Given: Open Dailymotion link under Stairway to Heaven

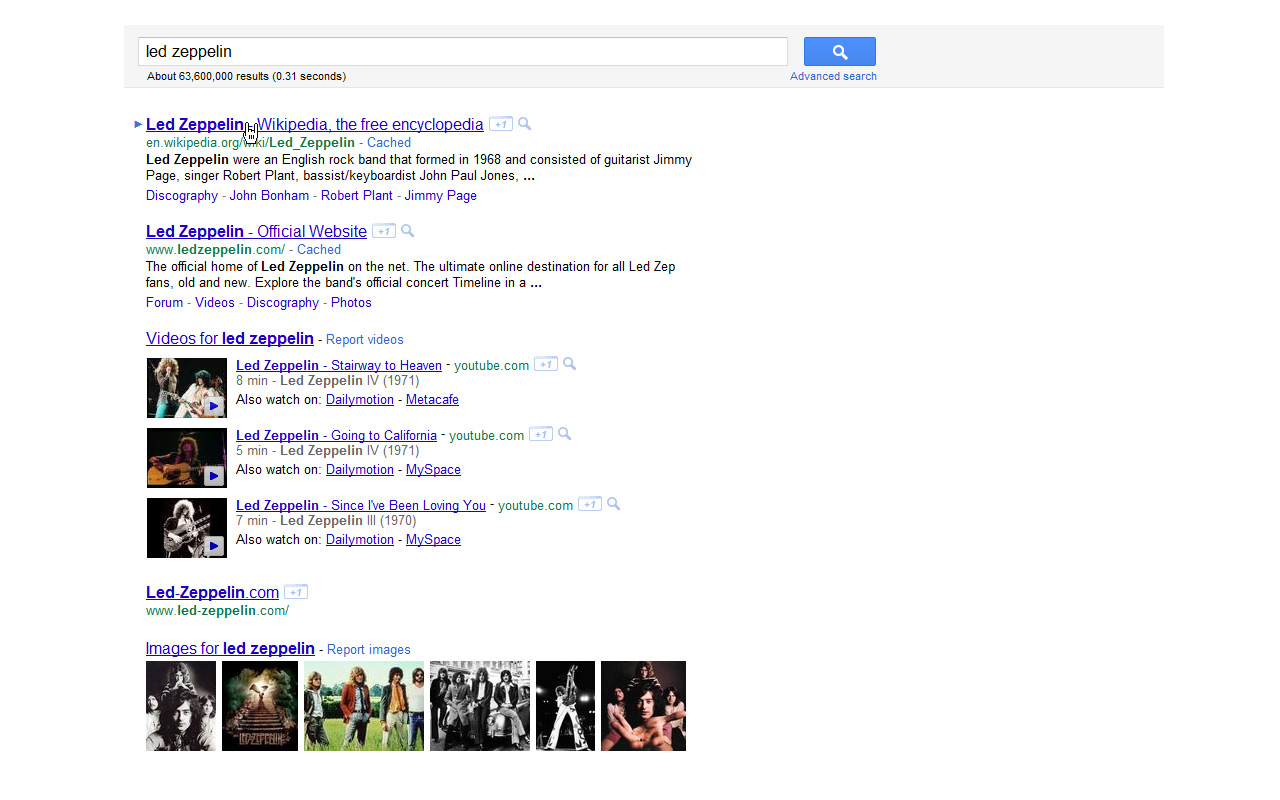Looking at the screenshot, I should tap(360, 400).
